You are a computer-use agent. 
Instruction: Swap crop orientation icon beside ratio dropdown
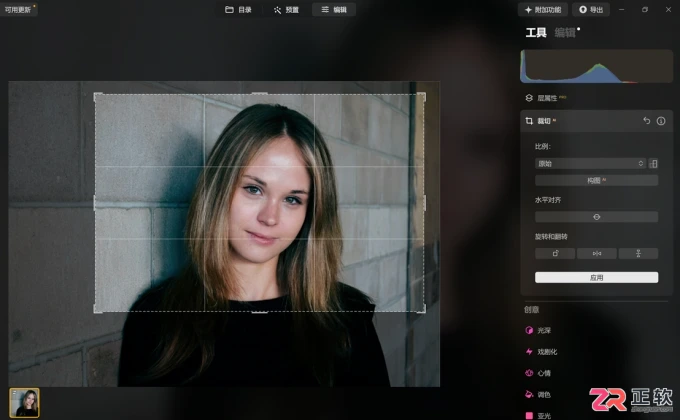tap(654, 164)
